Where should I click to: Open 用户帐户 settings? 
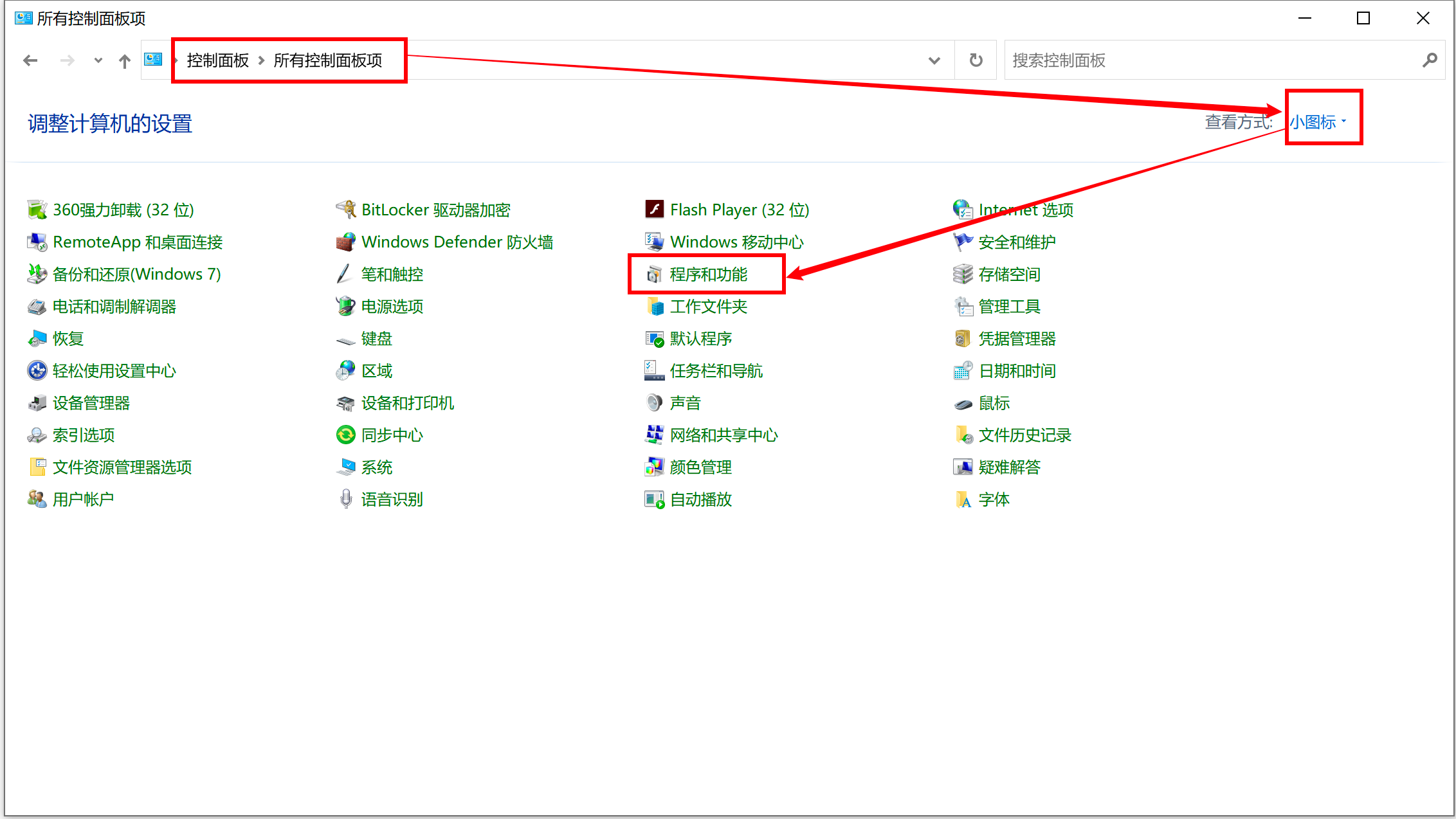point(83,499)
